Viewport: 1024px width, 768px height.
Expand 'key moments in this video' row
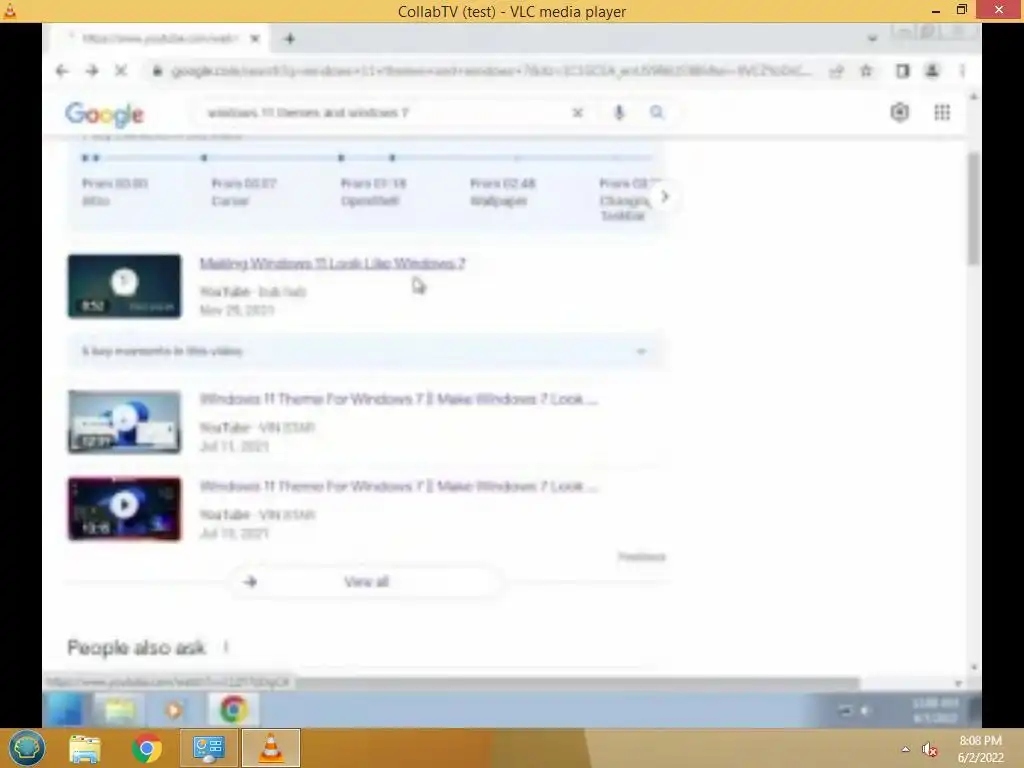(x=366, y=351)
